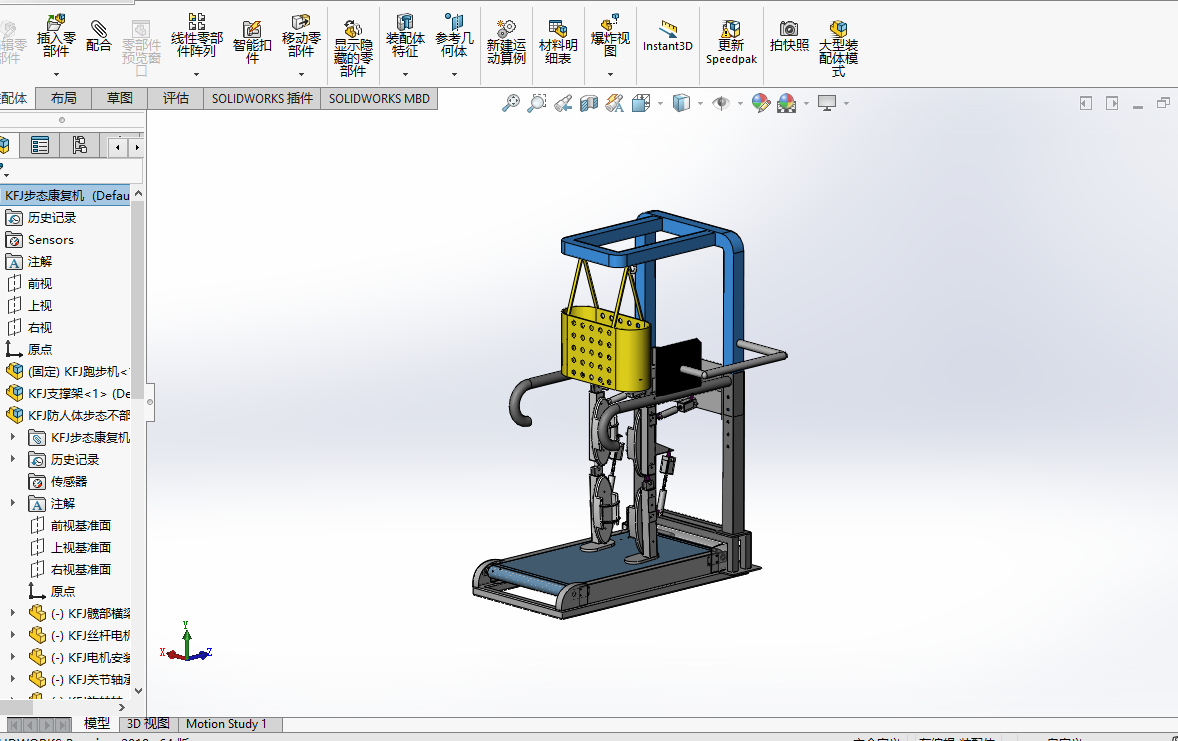Click the Section View icon
The width and height of the screenshot is (1178, 741).
pyautogui.click(x=589, y=103)
